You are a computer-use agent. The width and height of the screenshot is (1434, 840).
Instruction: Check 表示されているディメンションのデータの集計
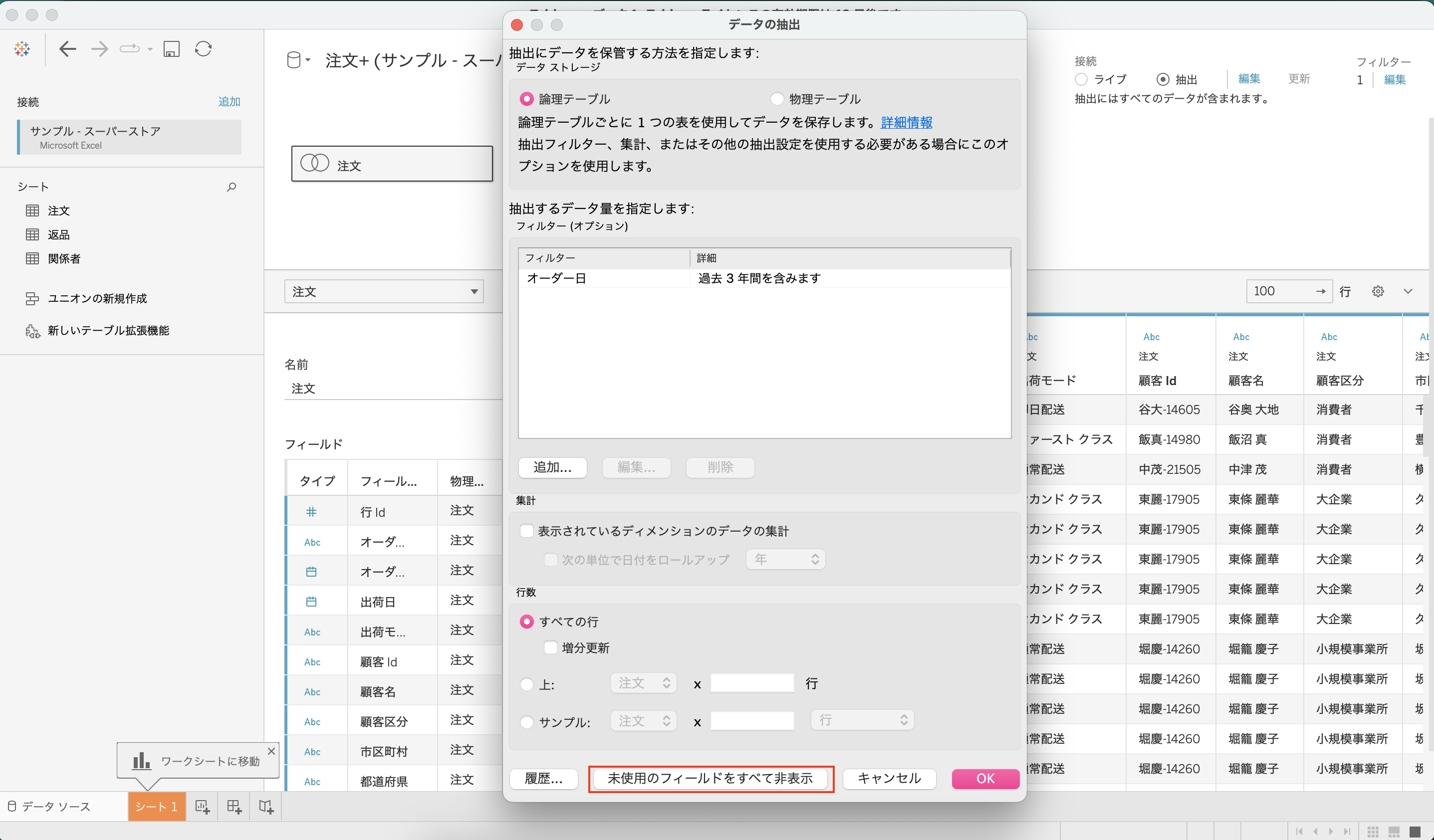click(527, 530)
